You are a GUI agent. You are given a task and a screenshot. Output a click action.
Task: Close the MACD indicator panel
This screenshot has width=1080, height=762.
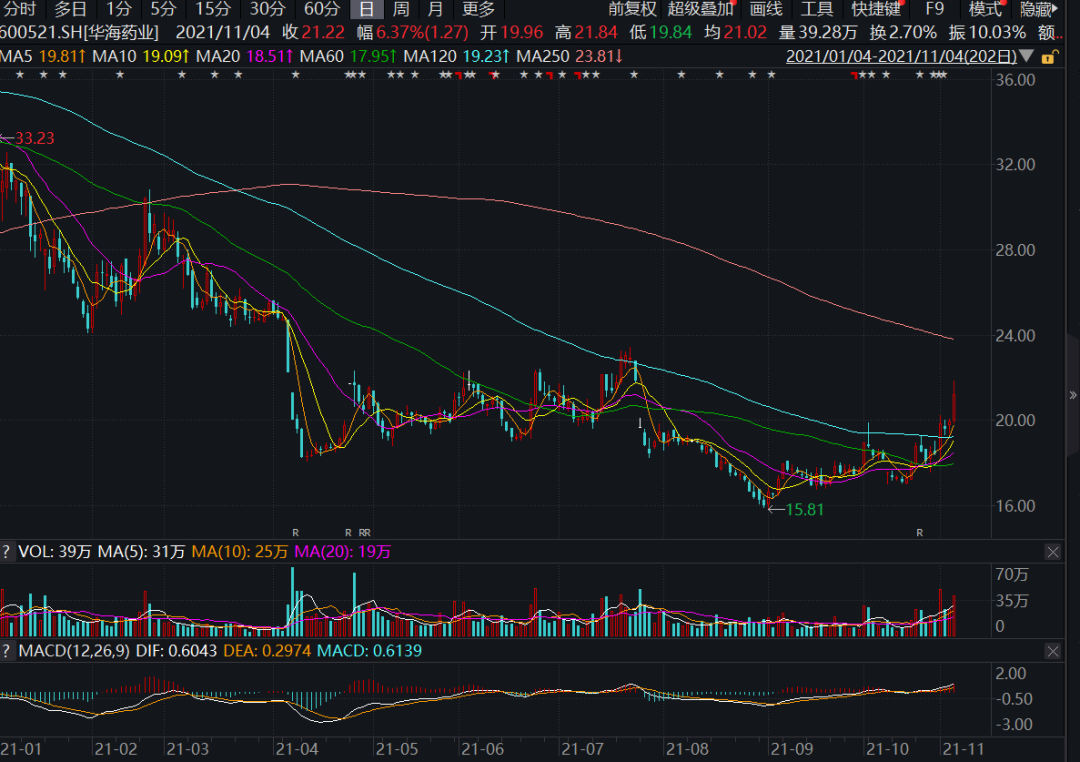(1053, 651)
